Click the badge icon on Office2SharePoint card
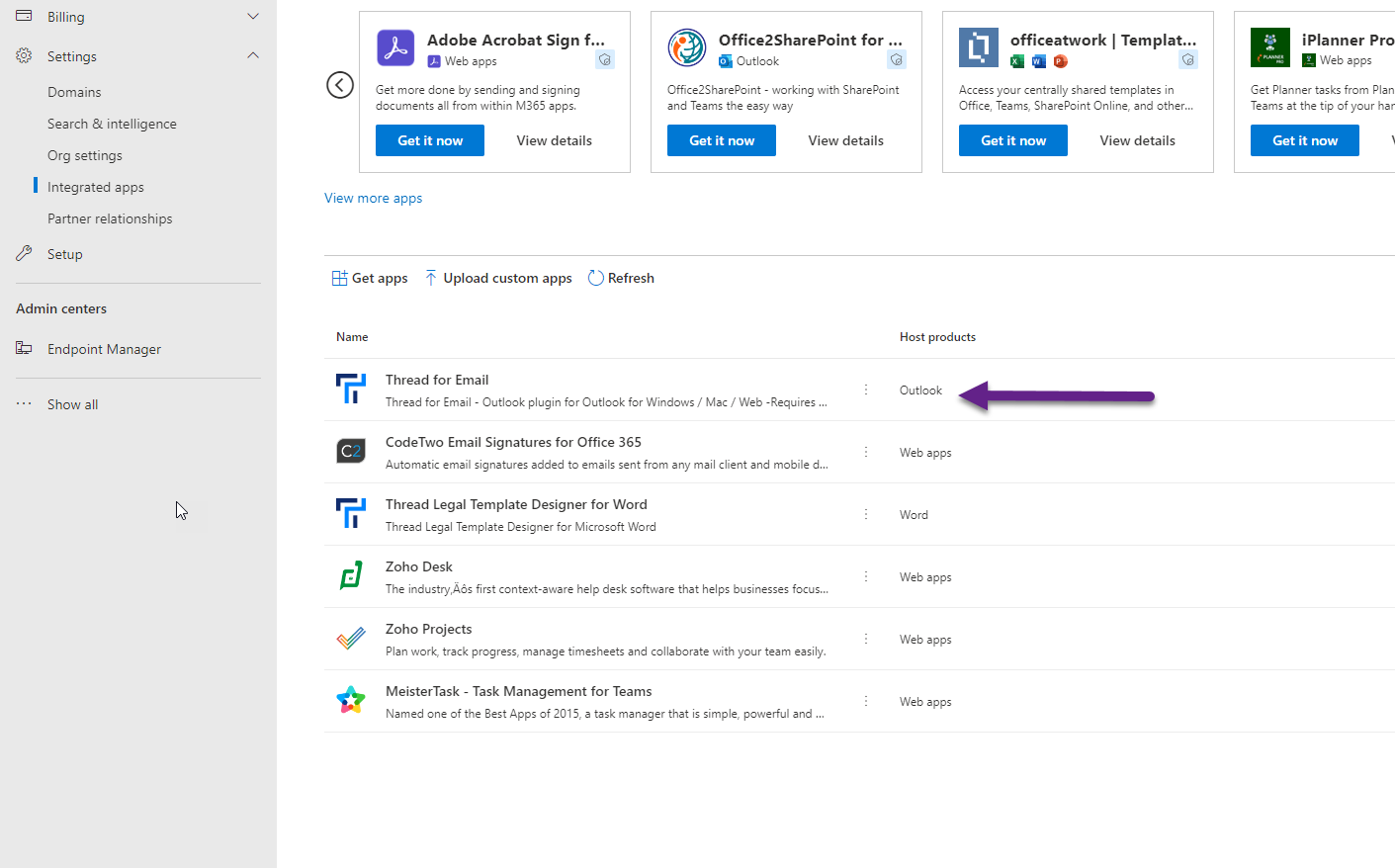 click(897, 60)
